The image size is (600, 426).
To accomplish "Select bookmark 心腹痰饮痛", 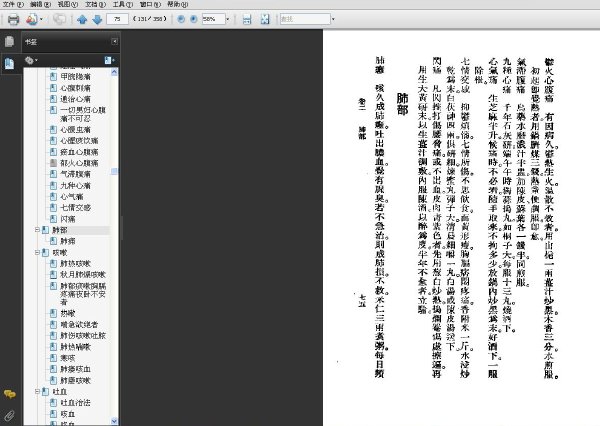I will 79,140.
